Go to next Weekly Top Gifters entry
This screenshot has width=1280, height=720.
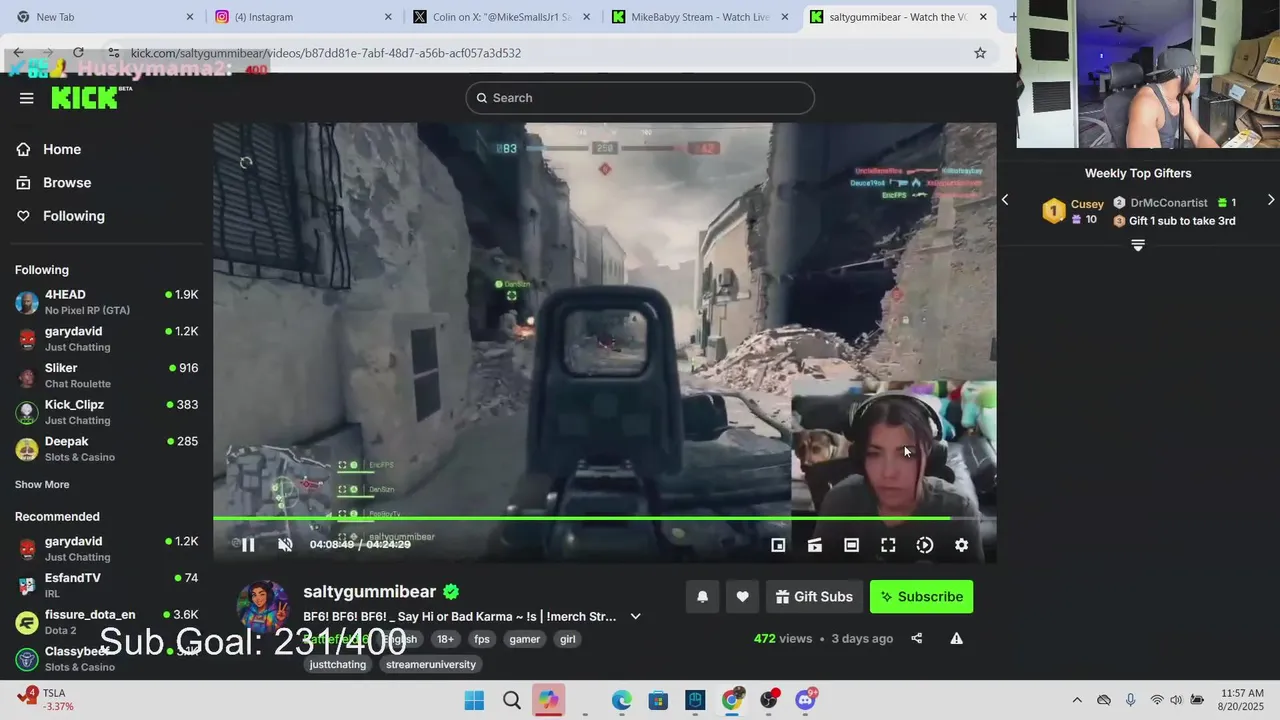[x=1271, y=200]
